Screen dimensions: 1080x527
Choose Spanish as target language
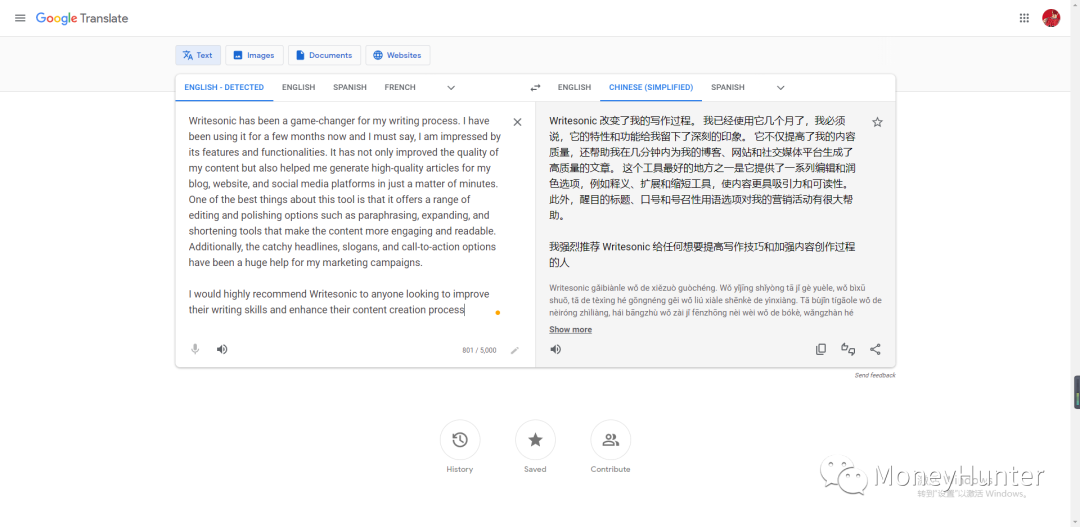(x=727, y=87)
